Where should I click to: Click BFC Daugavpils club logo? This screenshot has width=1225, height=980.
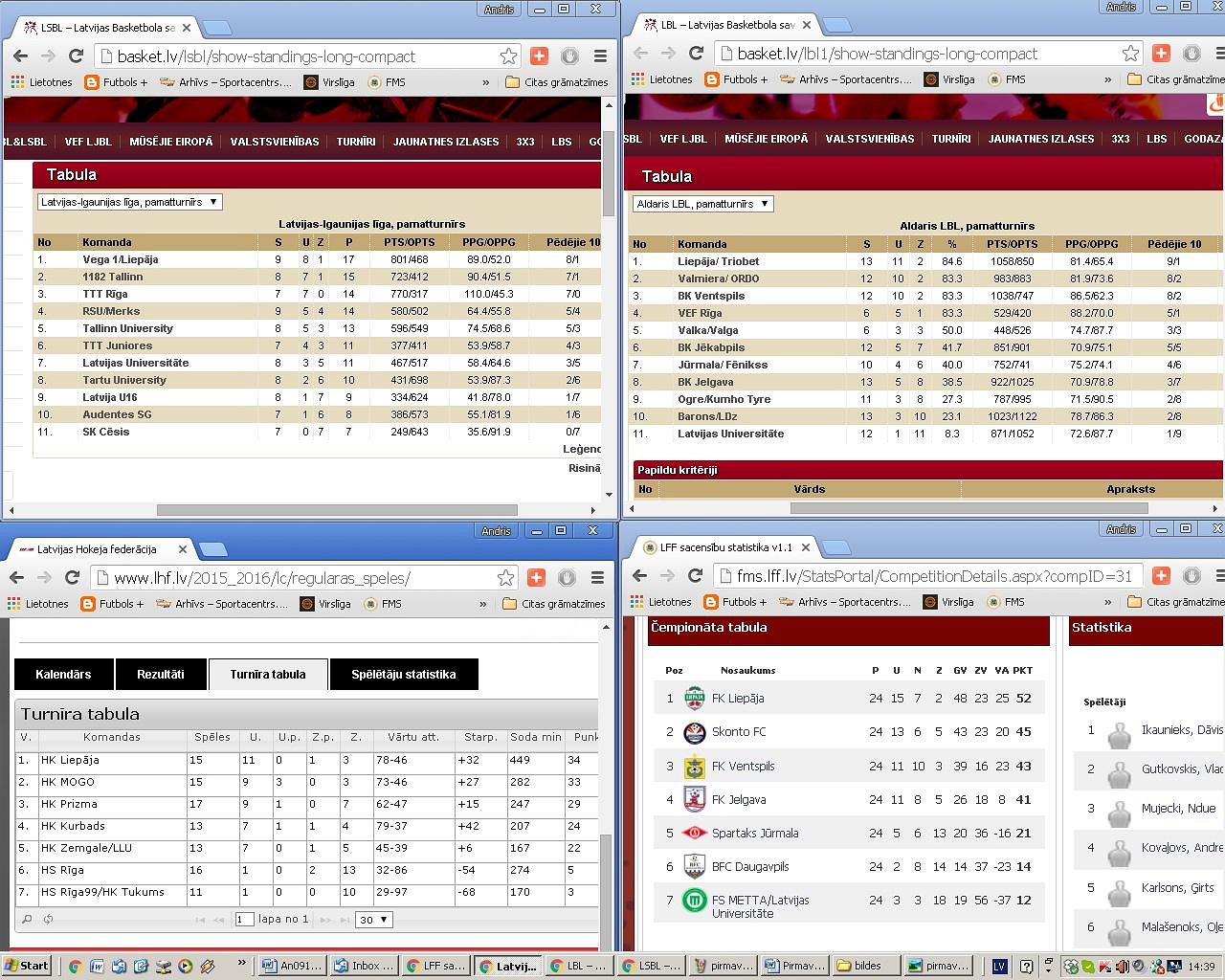coord(695,866)
